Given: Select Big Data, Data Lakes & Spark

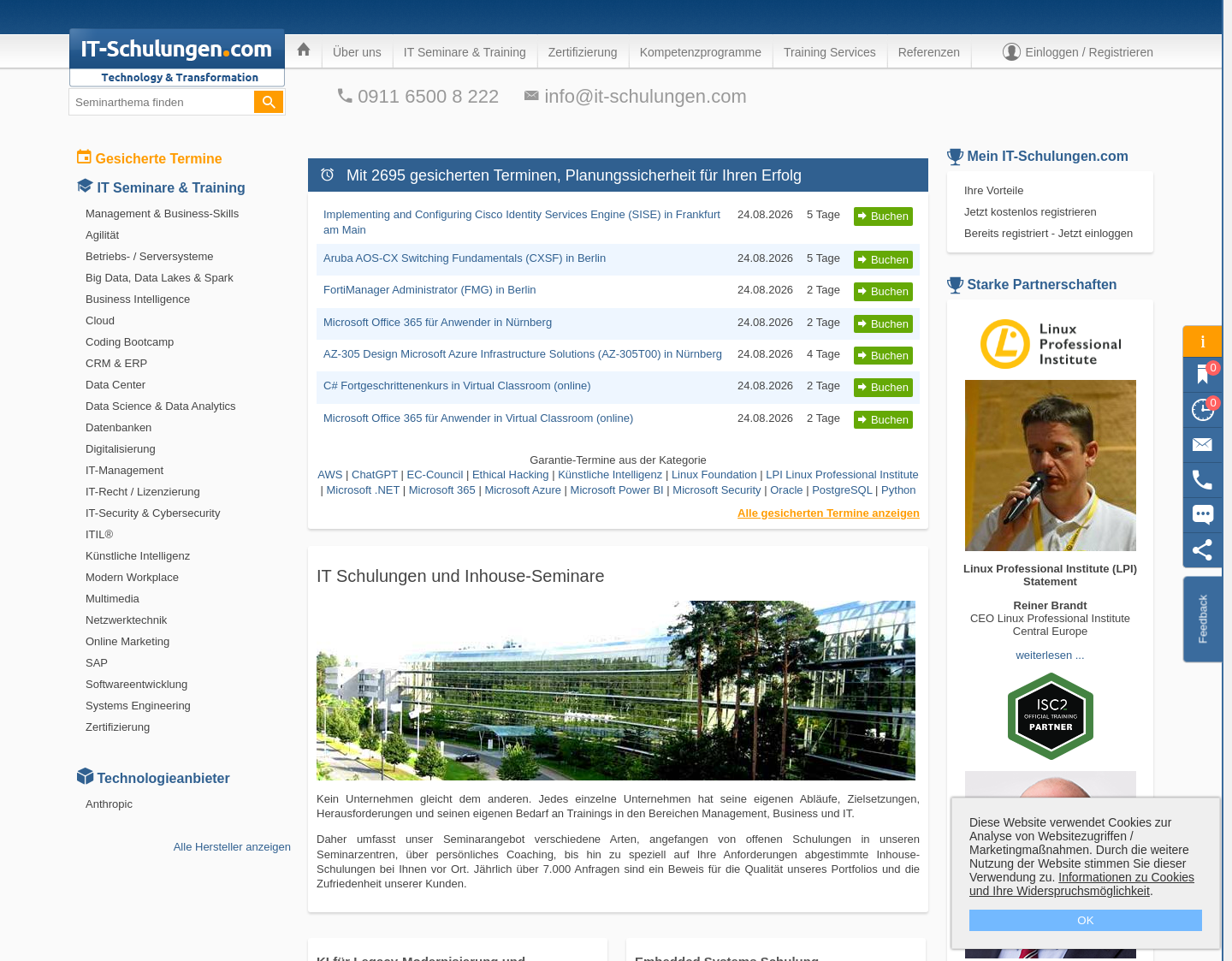Looking at the screenshot, I should (x=159, y=278).
